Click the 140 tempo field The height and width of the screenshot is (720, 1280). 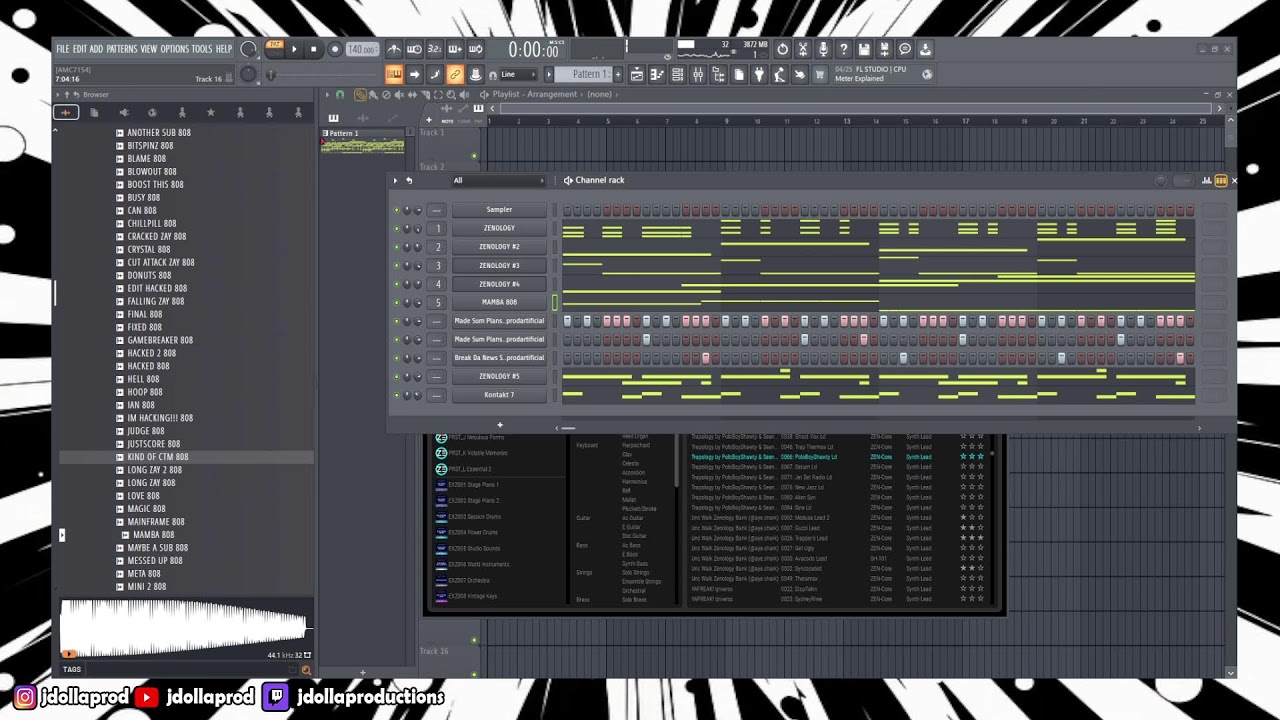point(361,49)
